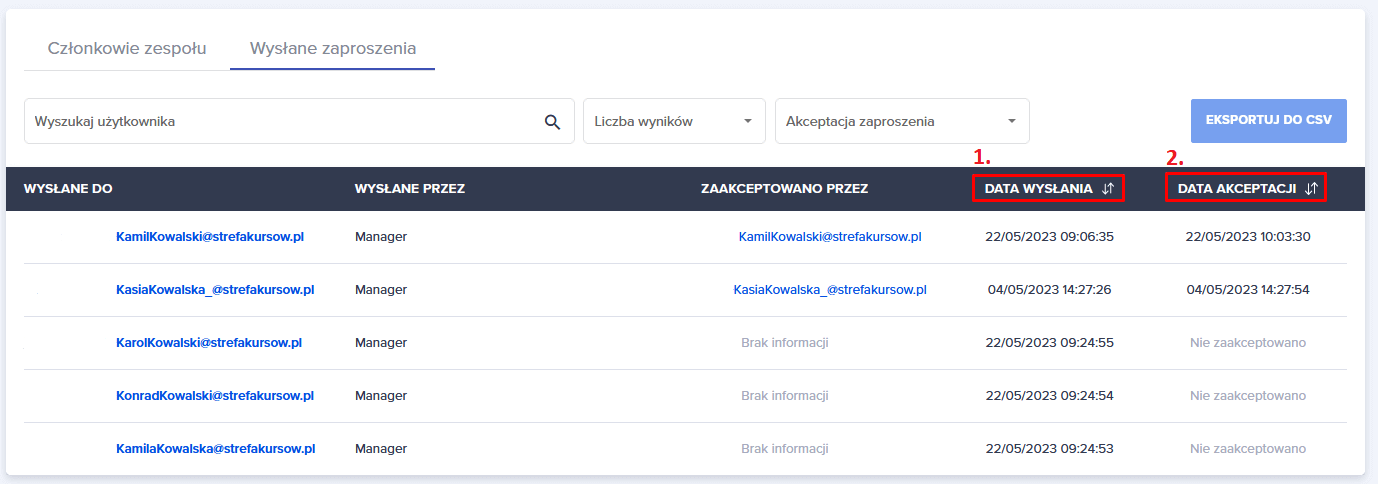The image size is (1378, 484).
Task: Click the Data wysłania column header
Action: (1038, 188)
